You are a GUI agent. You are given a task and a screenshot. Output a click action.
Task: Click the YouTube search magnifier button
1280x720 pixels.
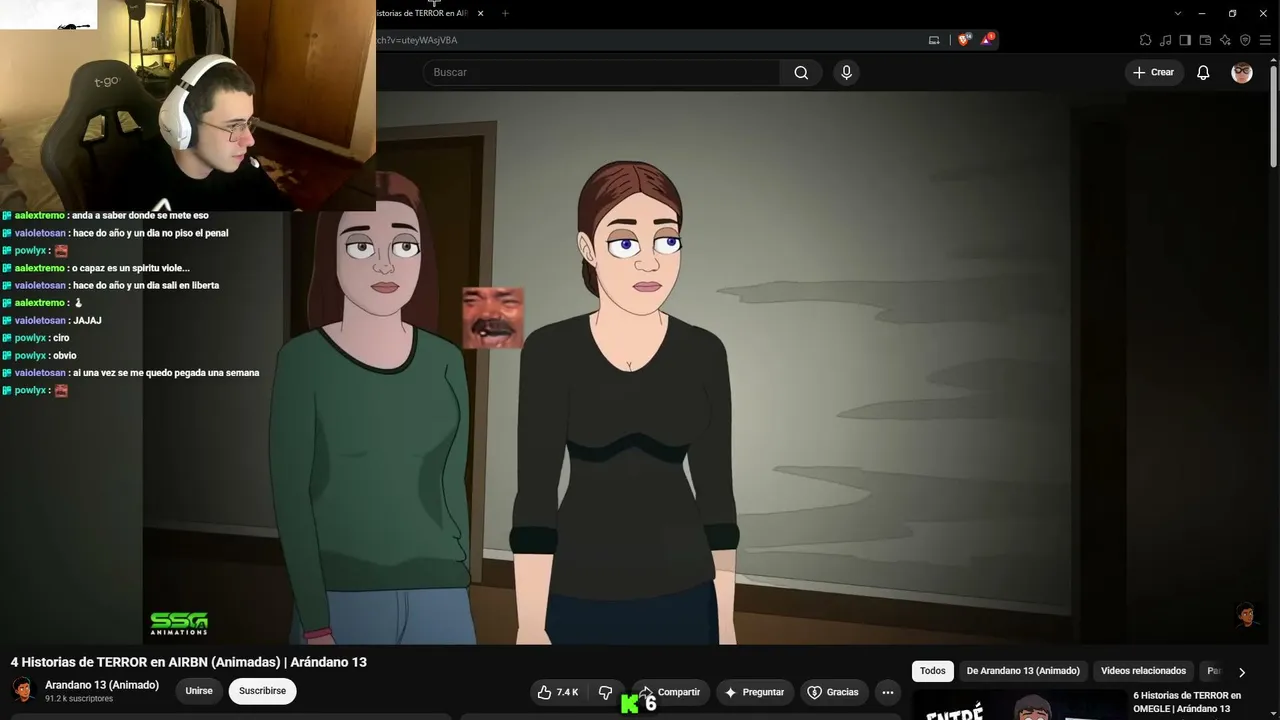point(801,72)
